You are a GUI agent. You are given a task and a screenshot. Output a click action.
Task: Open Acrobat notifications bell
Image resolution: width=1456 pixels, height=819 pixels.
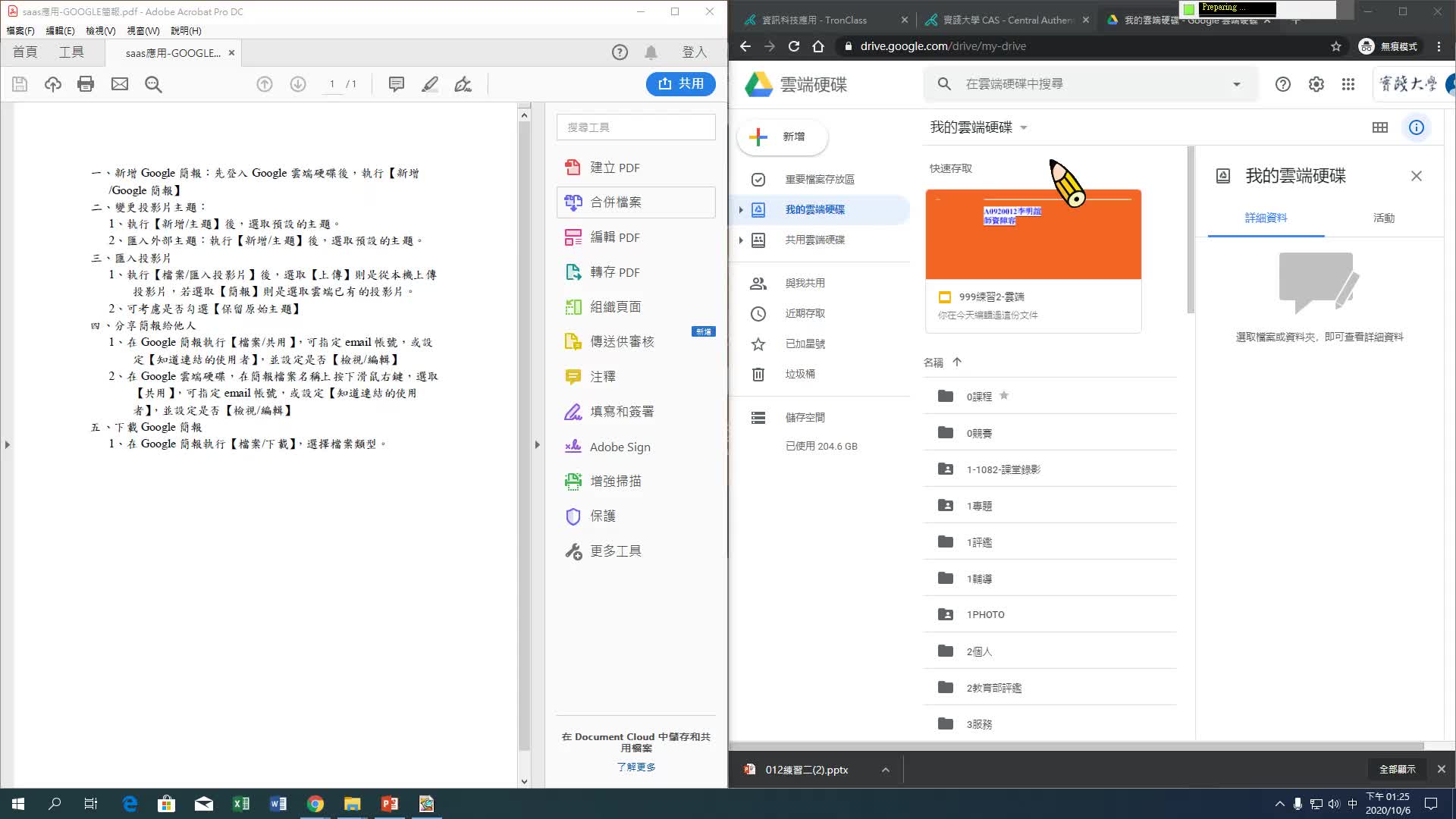click(651, 52)
